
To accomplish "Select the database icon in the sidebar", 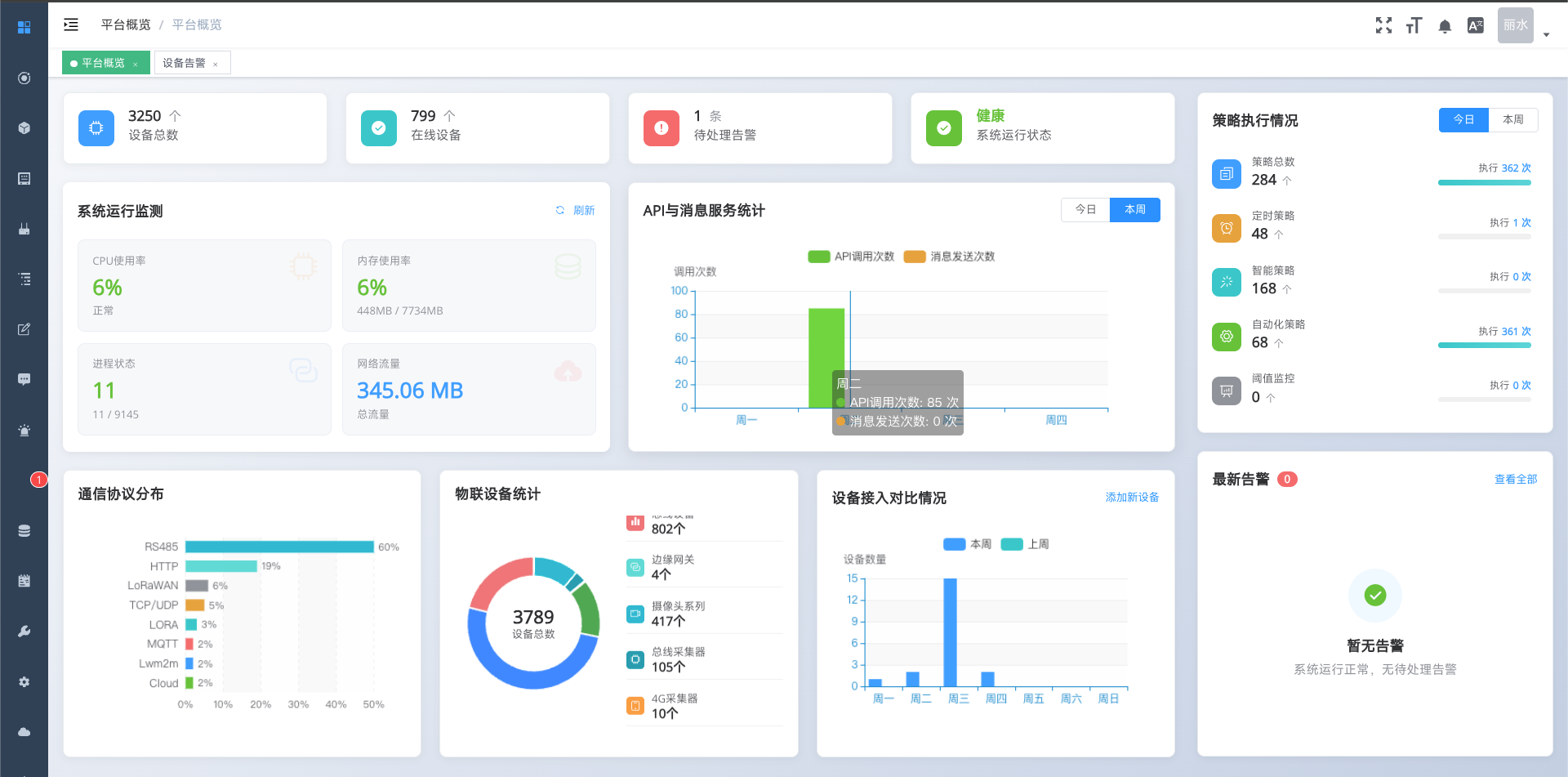I will point(24,530).
